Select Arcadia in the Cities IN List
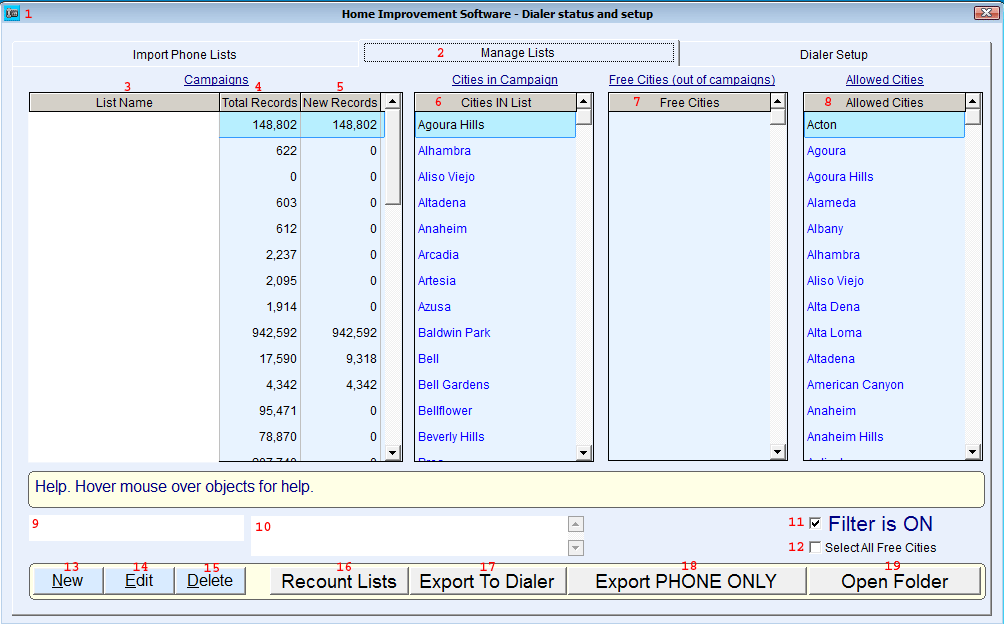Image resolution: width=1004 pixels, height=624 pixels. [x=496, y=255]
